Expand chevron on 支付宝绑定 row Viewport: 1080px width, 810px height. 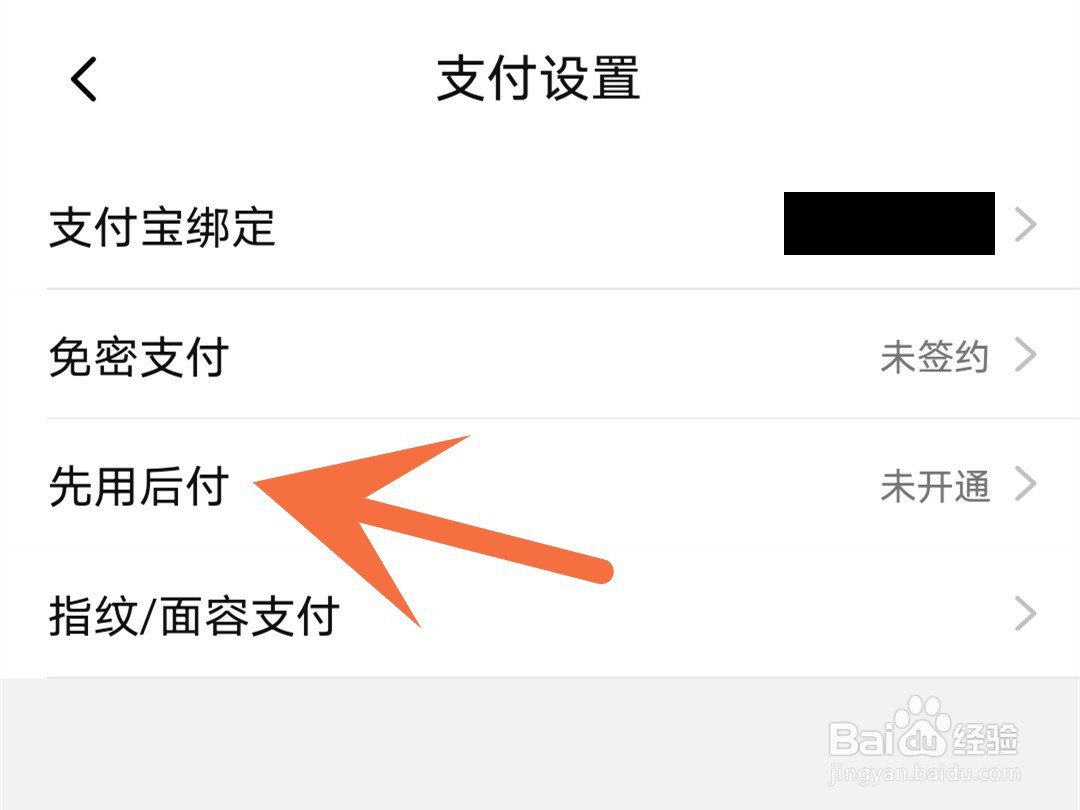point(1026,225)
